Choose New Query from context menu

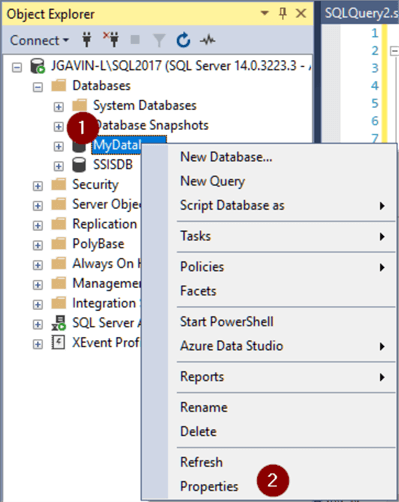click(269, 181)
